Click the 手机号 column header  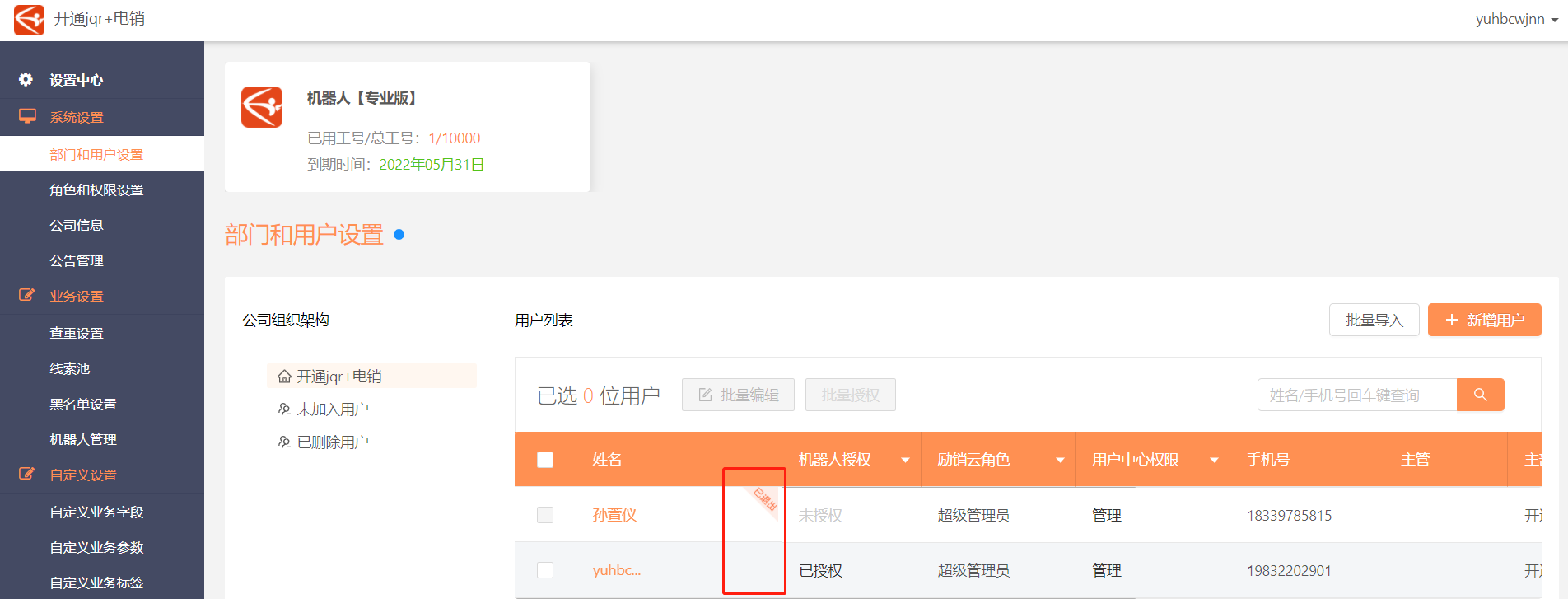tap(1268, 460)
